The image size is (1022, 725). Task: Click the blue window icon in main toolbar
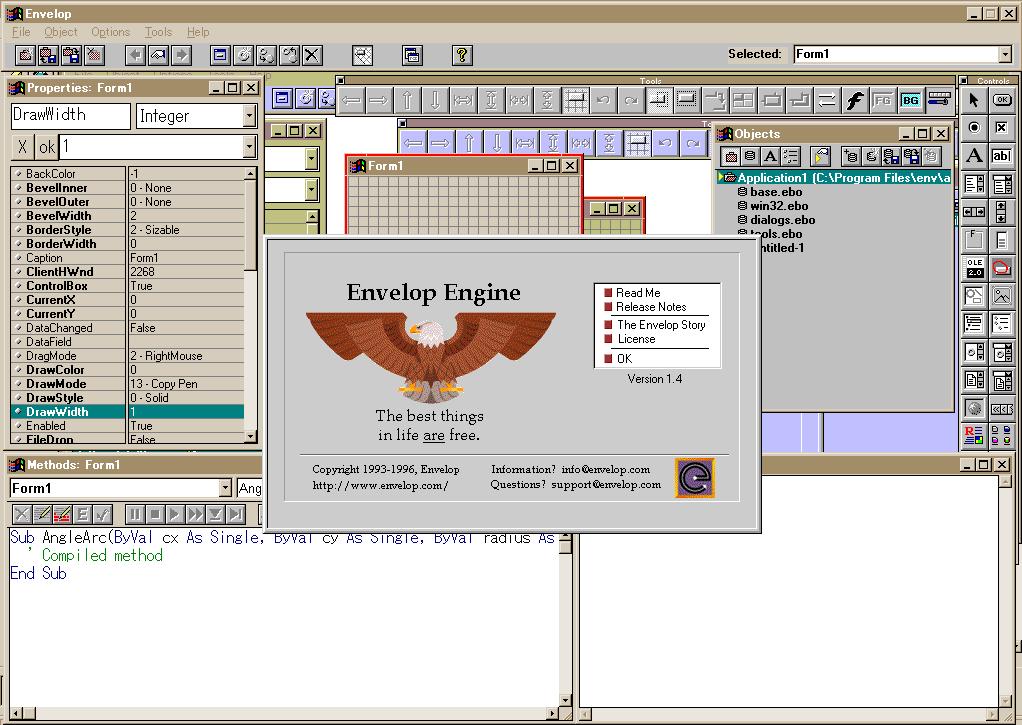tap(220, 55)
